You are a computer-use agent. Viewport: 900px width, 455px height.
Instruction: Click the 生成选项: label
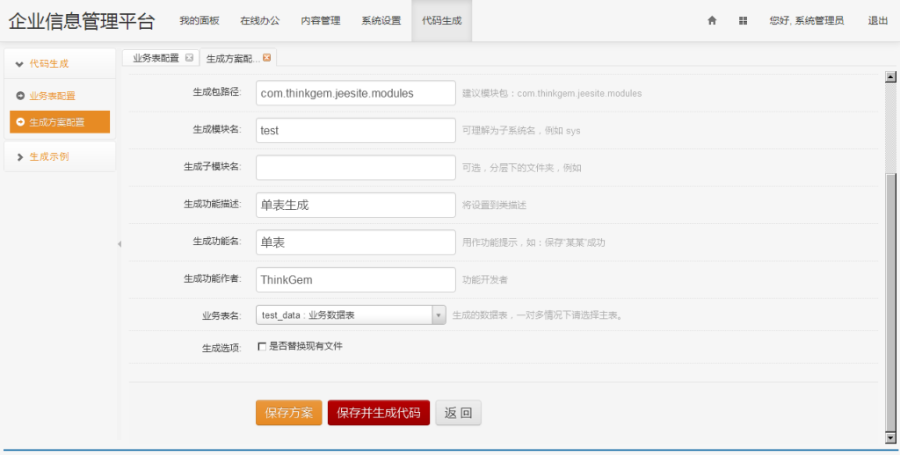coord(222,348)
